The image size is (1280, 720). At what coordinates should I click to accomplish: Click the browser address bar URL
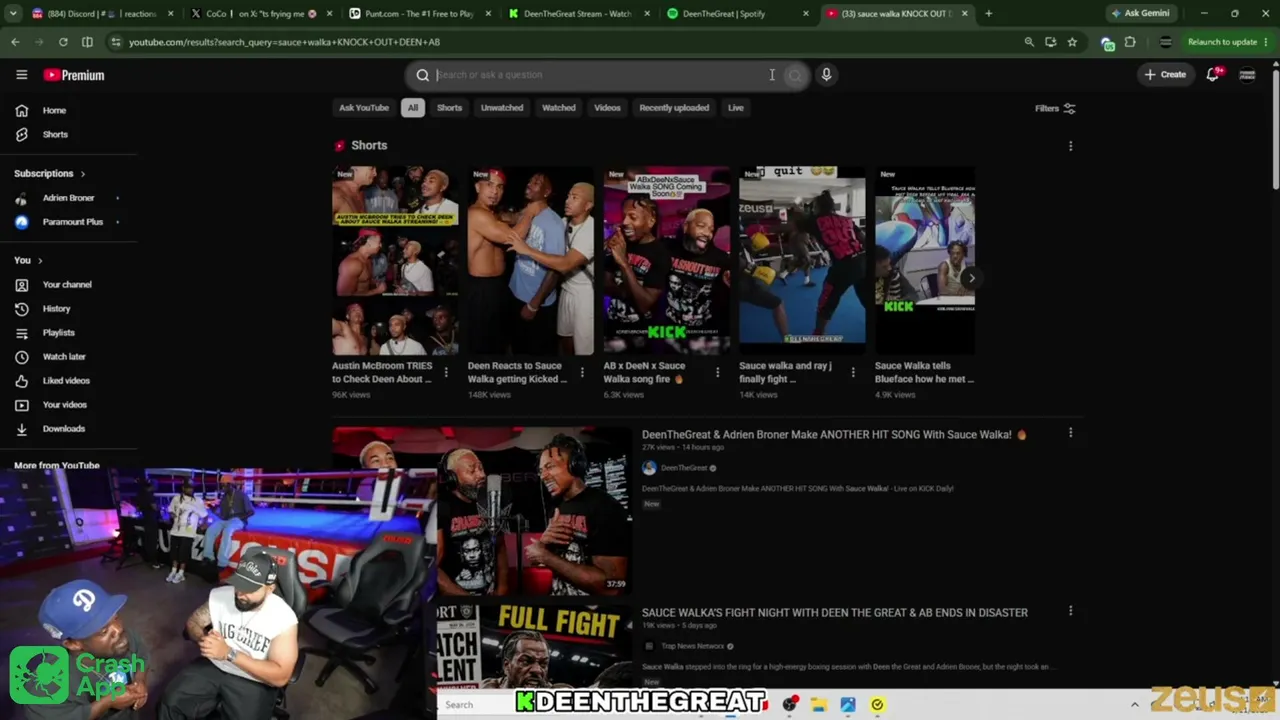point(284,42)
